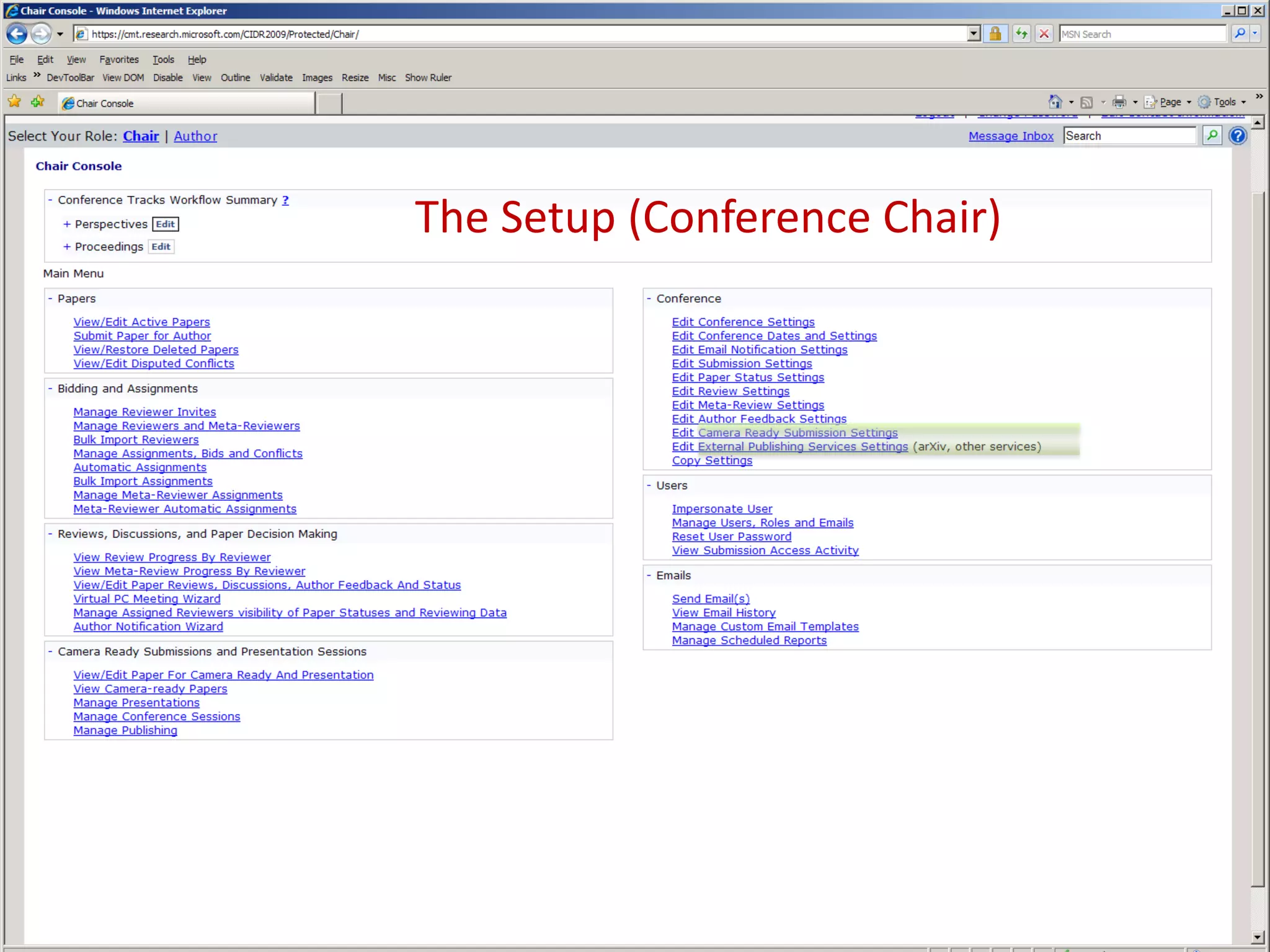The height and width of the screenshot is (952, 1270).
Task: Click the Refresh page icon
Action: [1021, 33]
